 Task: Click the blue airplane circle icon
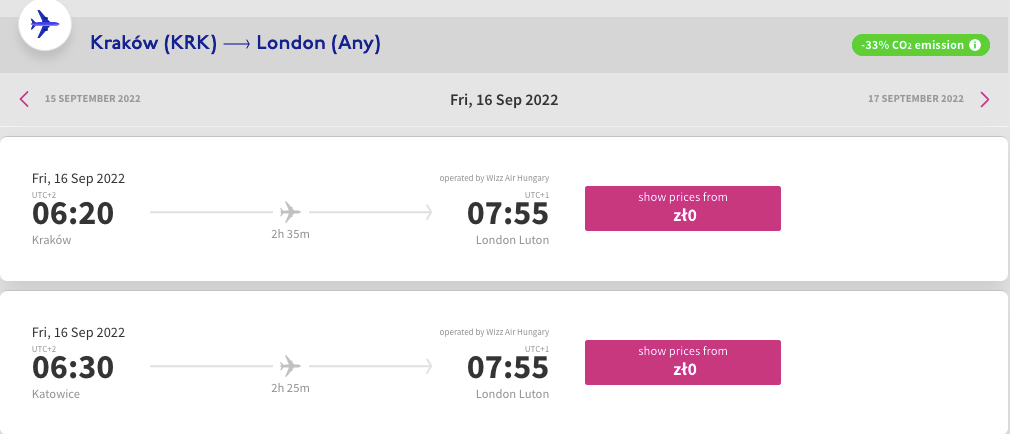(44, 24)
